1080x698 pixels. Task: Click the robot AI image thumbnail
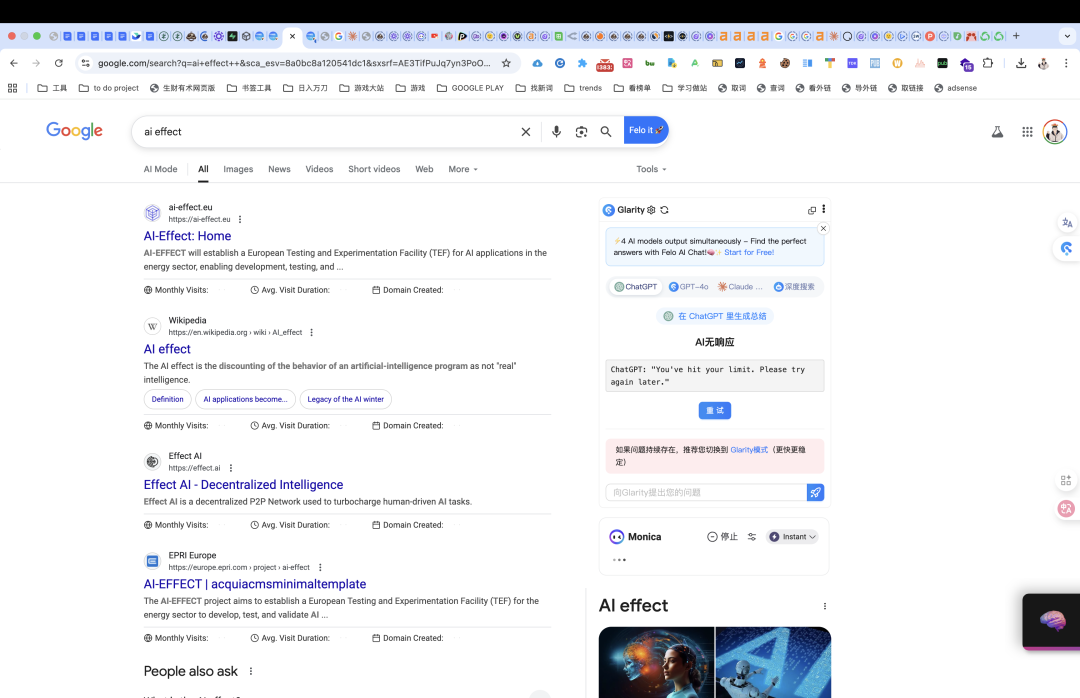coord(773,662)
